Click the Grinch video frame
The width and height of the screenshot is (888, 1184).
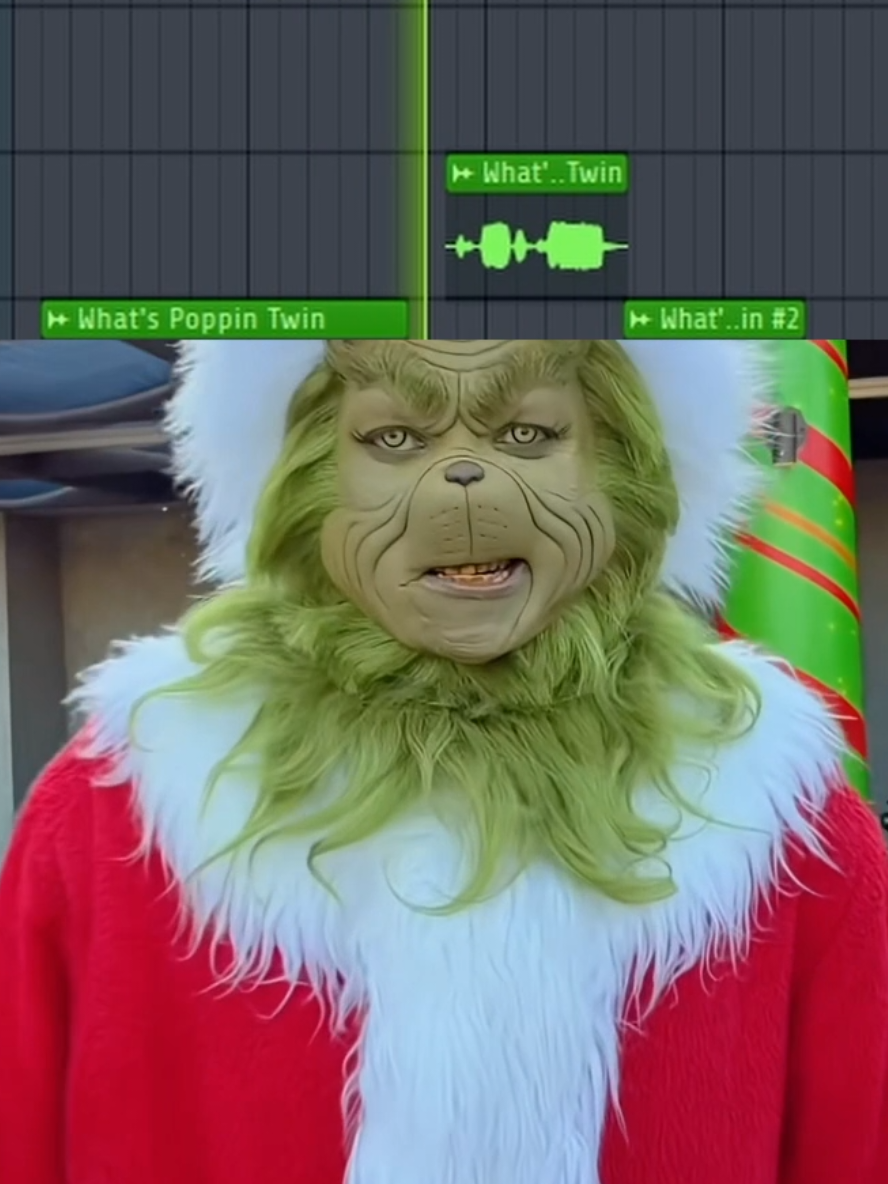(444, 762)
